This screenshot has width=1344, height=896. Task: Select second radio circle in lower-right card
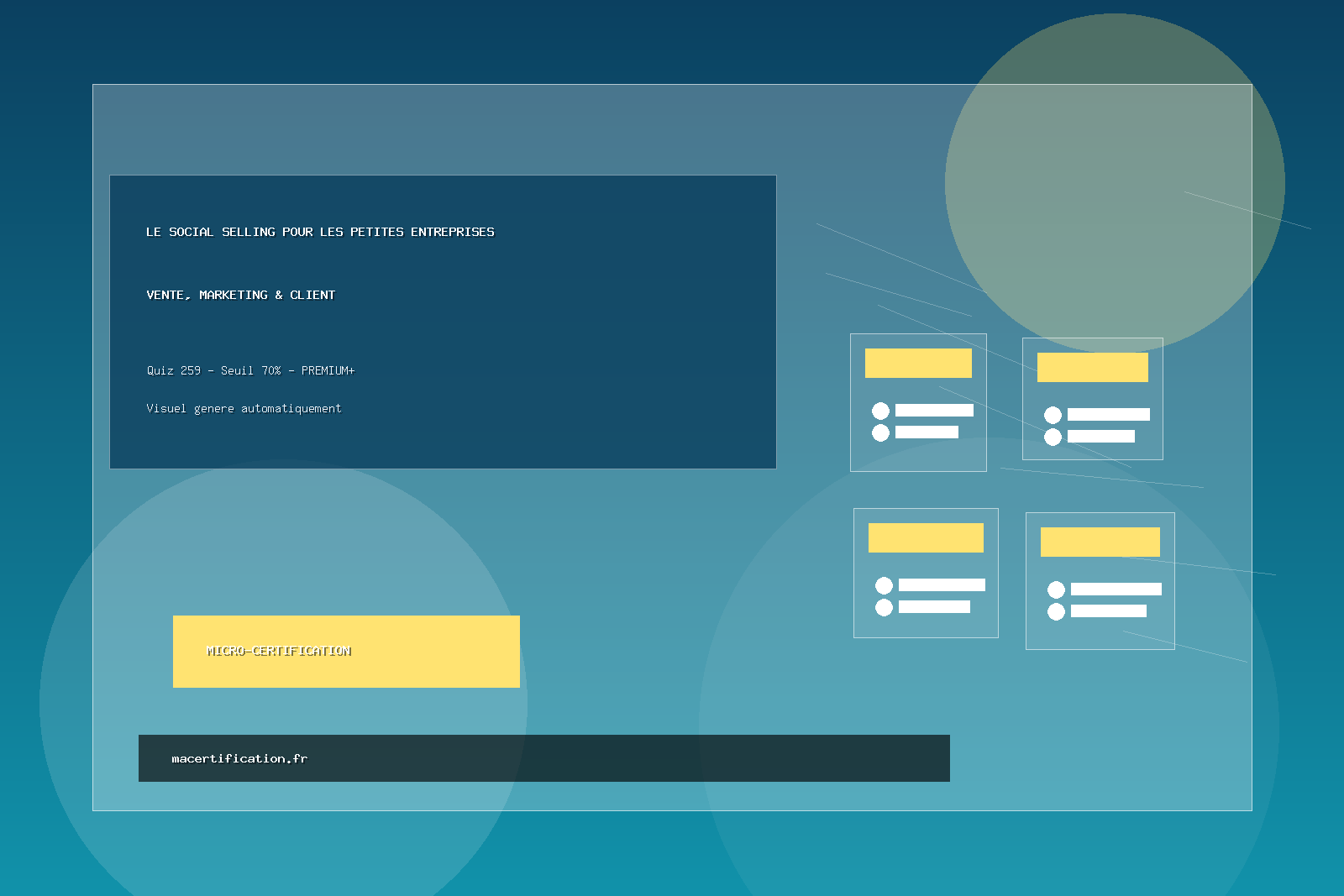click(x=1056, y=611)
